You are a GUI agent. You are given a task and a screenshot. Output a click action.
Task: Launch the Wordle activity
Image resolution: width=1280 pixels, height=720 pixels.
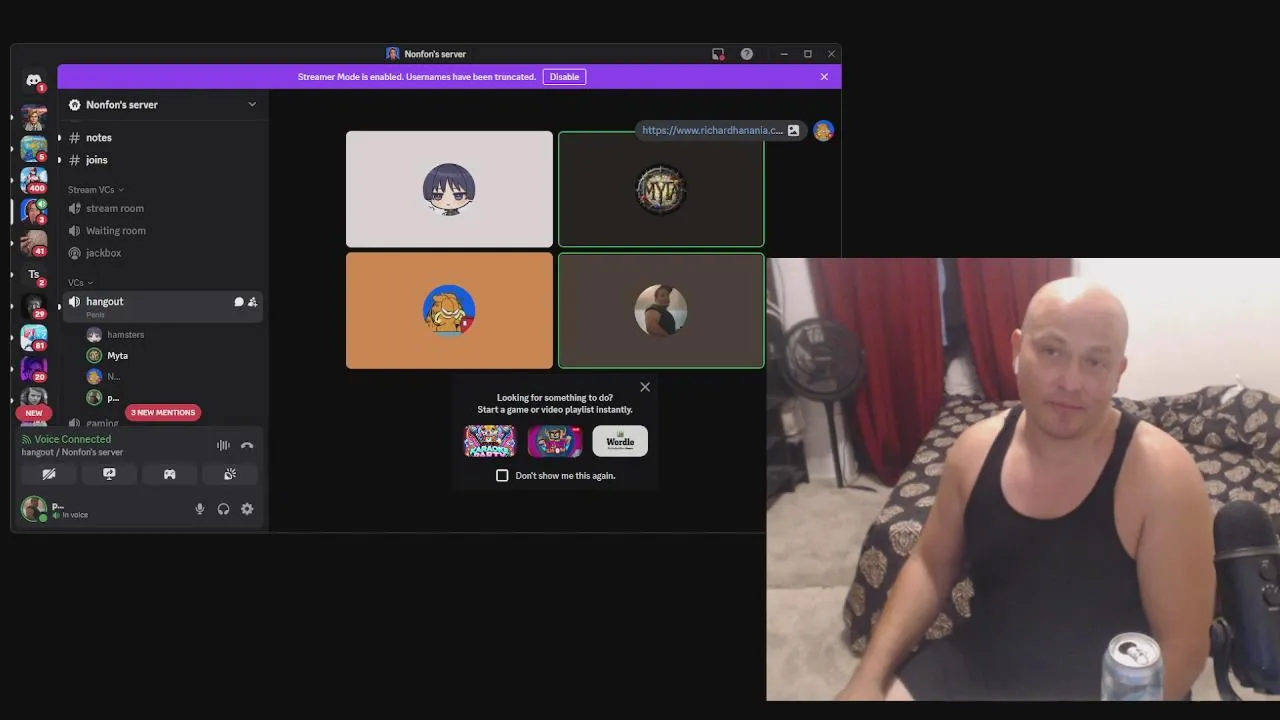click(x=620, y=441)
